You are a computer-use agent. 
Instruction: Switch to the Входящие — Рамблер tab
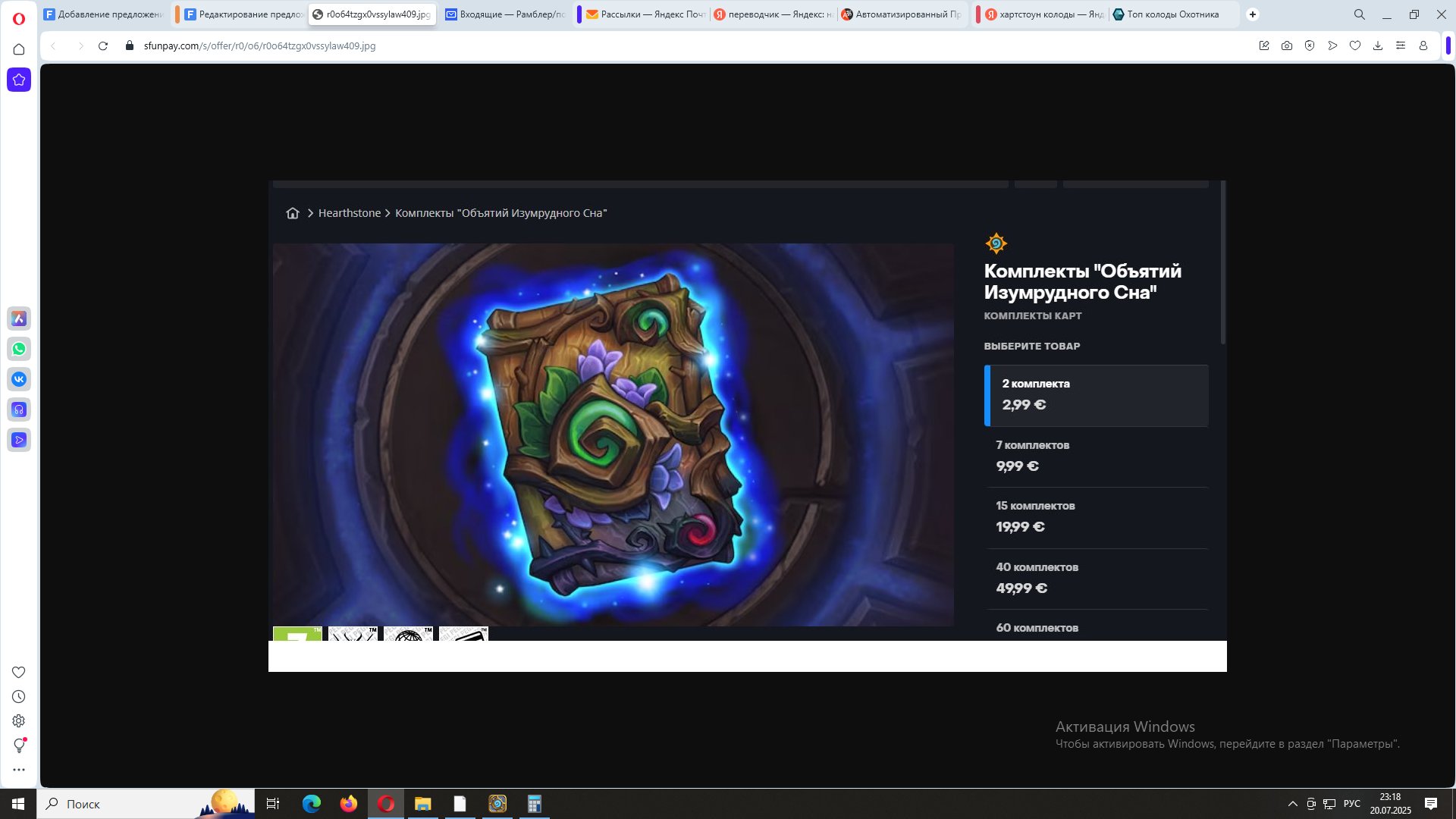point(506,14)
